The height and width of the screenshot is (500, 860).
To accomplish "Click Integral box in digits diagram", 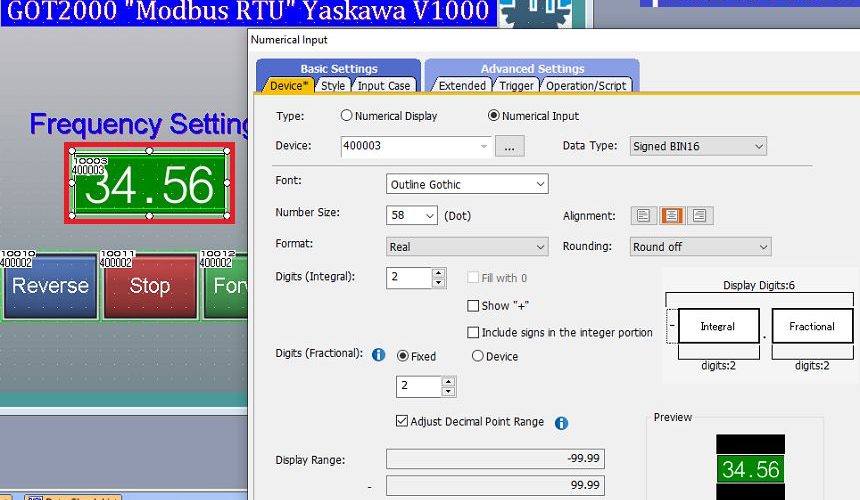I will [x=718, y=326].
